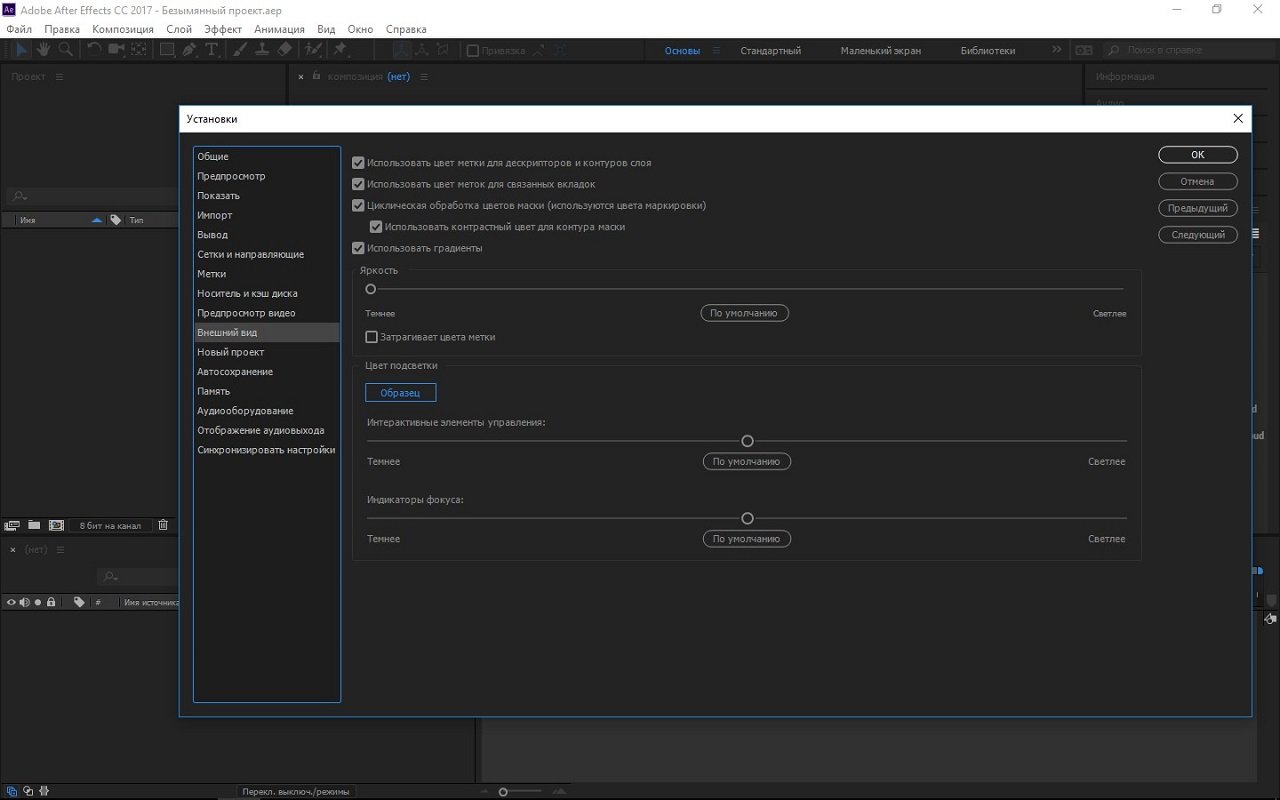Click 'По умолчанию' under the Яркость slider

[744, 313]
